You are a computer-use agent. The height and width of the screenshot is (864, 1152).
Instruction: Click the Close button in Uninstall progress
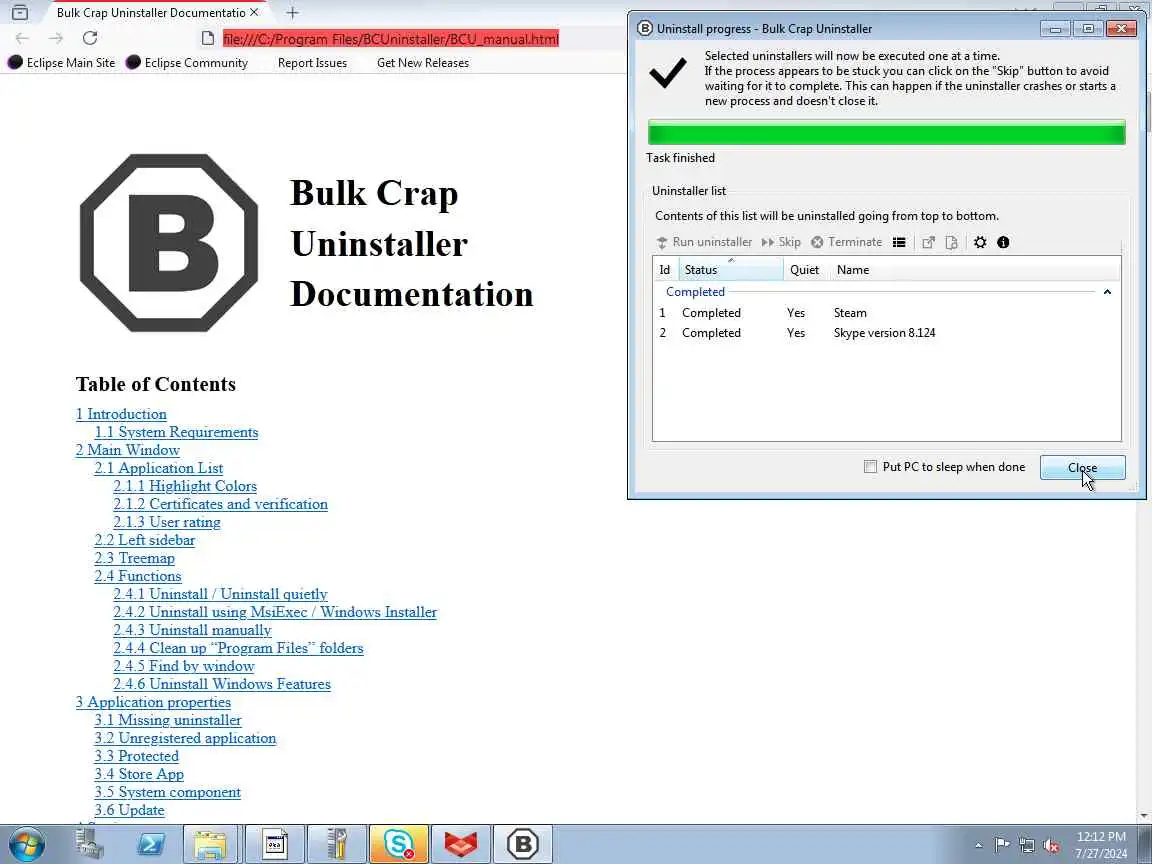click(1082, 467)
